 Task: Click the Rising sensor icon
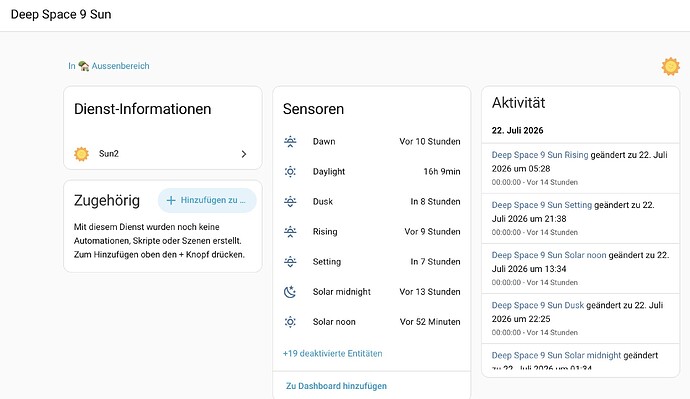coord(290,232)
